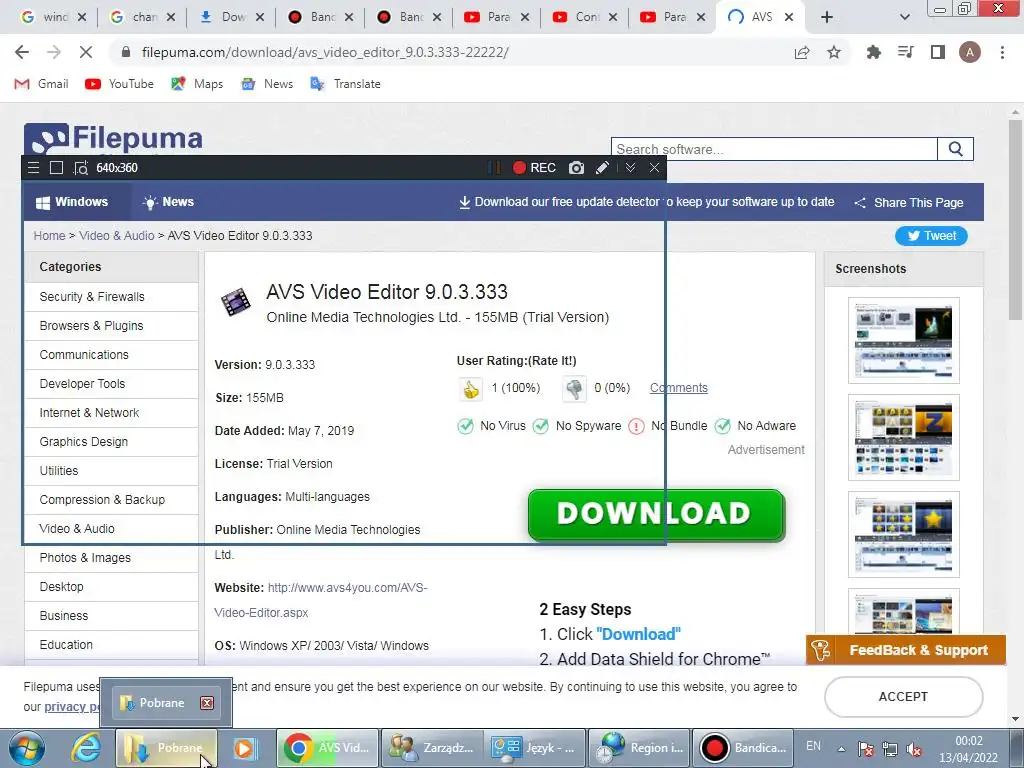Screen dimensions: 1024x768
Task: Open the Chrome extensions puzzle icon
Action: [x=873, y=52]
